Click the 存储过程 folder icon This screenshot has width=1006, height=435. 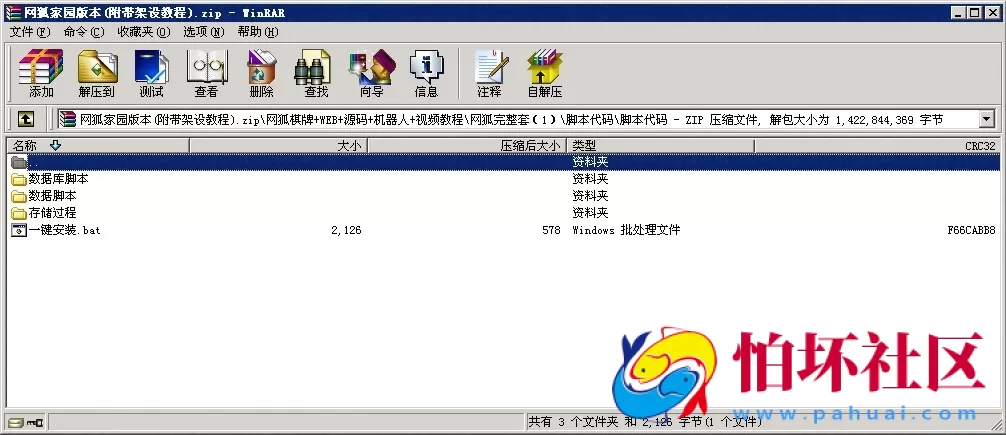click(19, 212)
